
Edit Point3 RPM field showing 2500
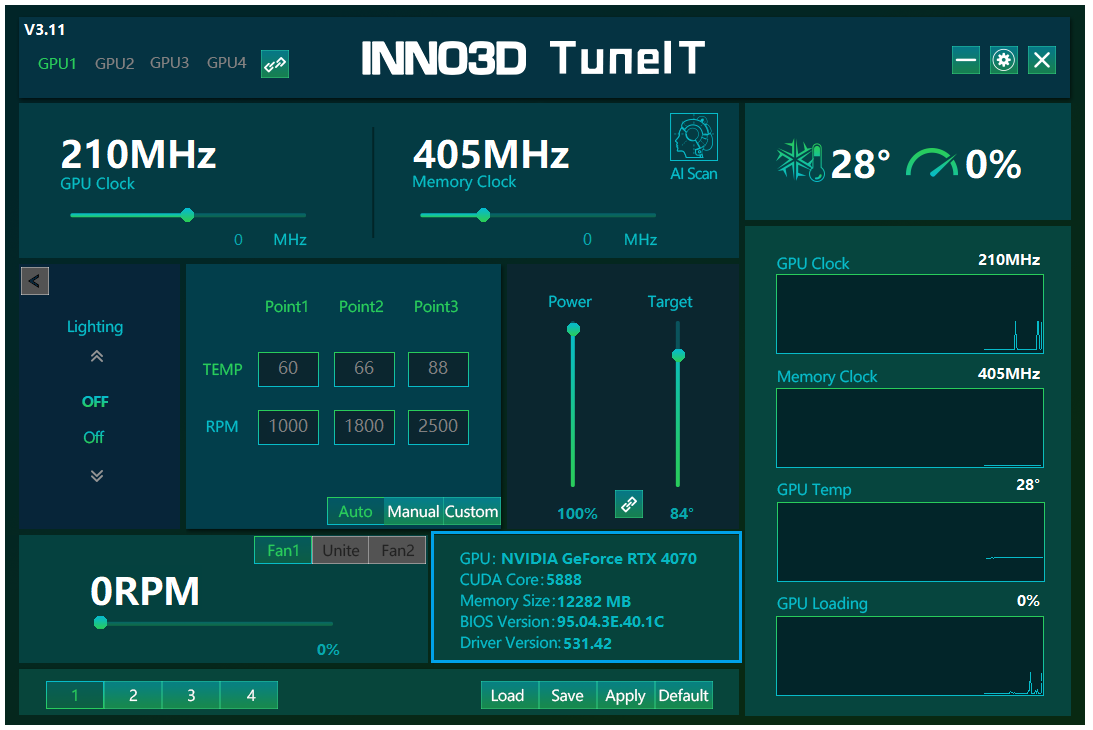[438, 427]
